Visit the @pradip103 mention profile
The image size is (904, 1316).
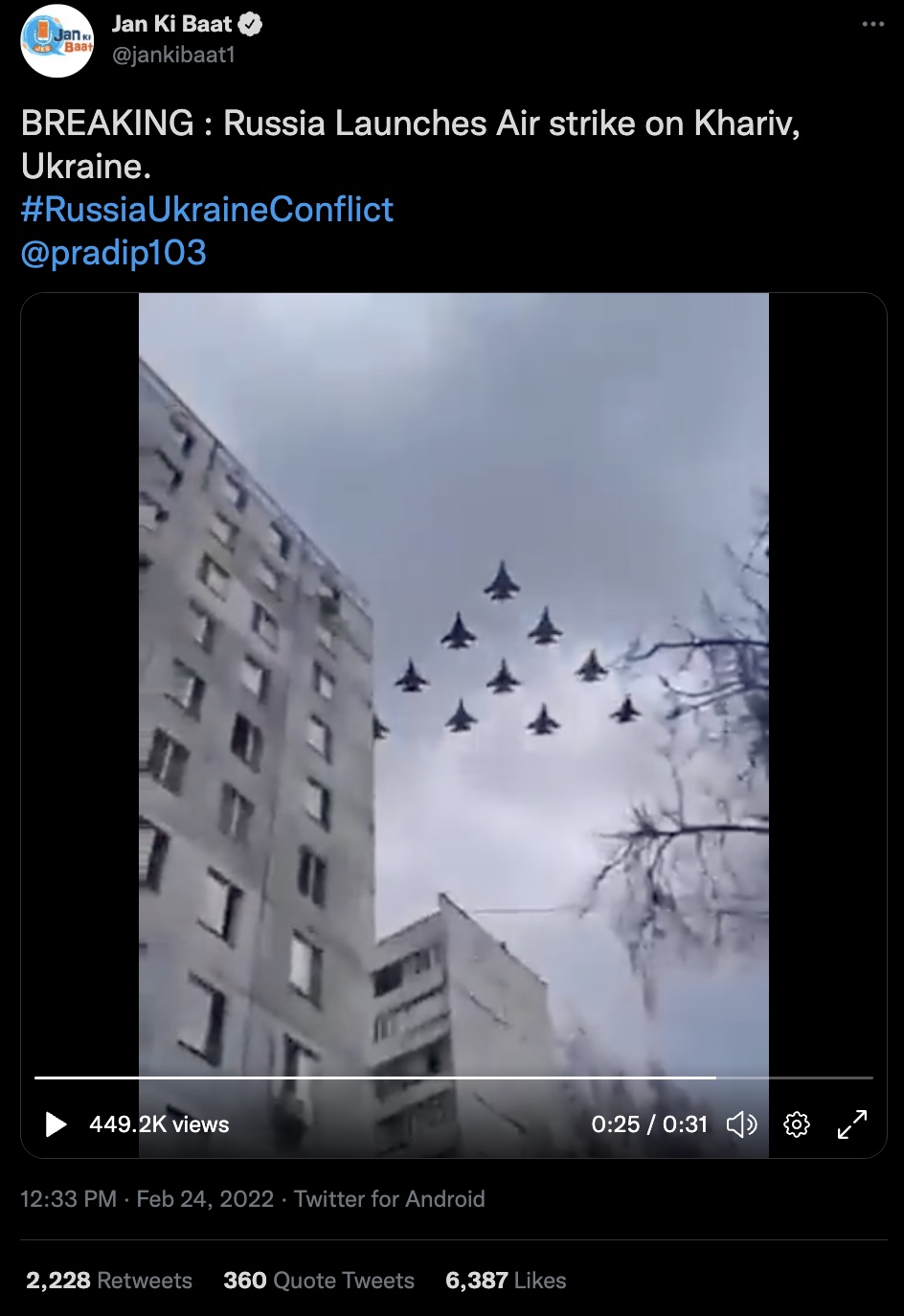(x=114, y=252)
